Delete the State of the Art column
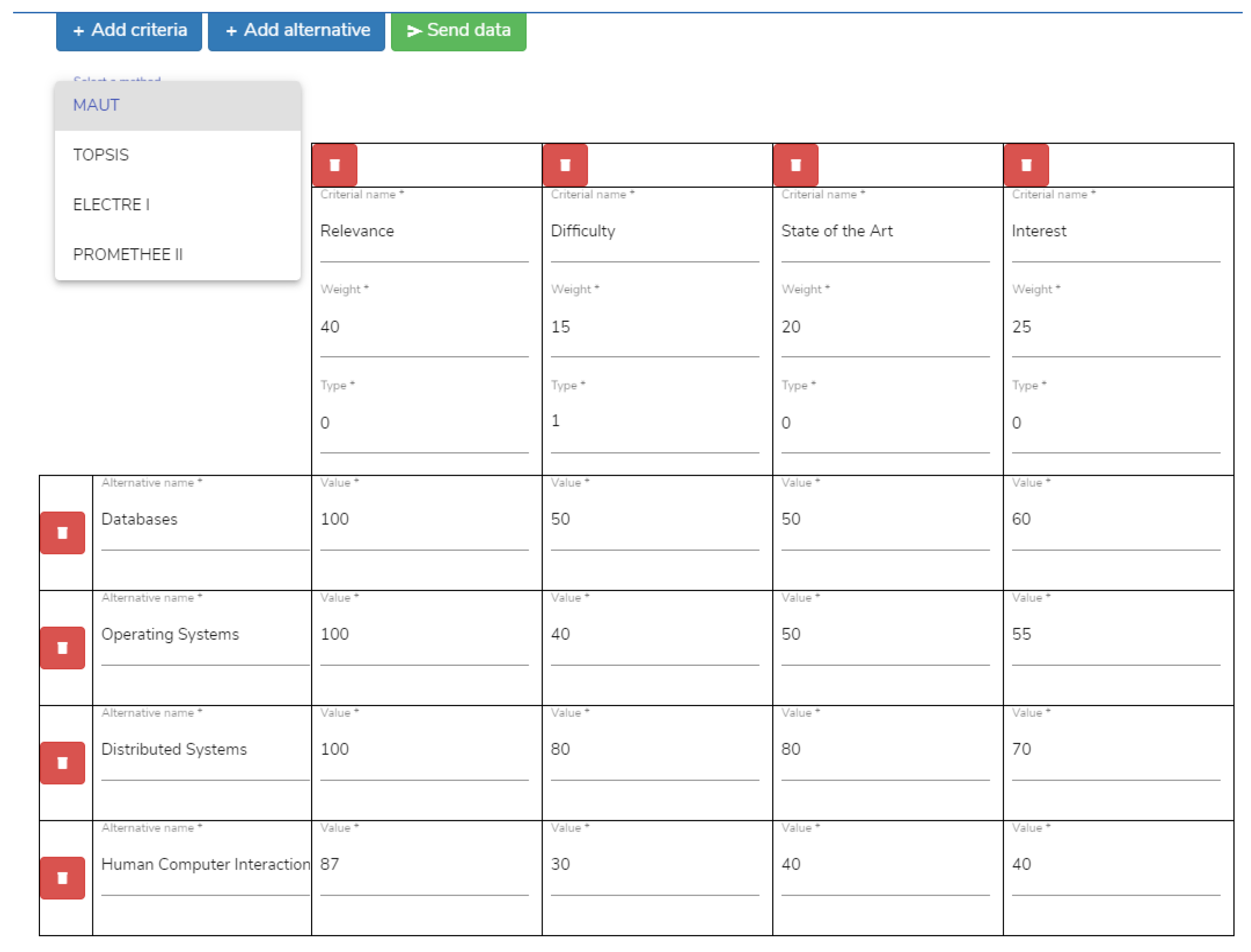This screenshot has width=1251, height=952. pyautogui.click(x=795, y=165)
